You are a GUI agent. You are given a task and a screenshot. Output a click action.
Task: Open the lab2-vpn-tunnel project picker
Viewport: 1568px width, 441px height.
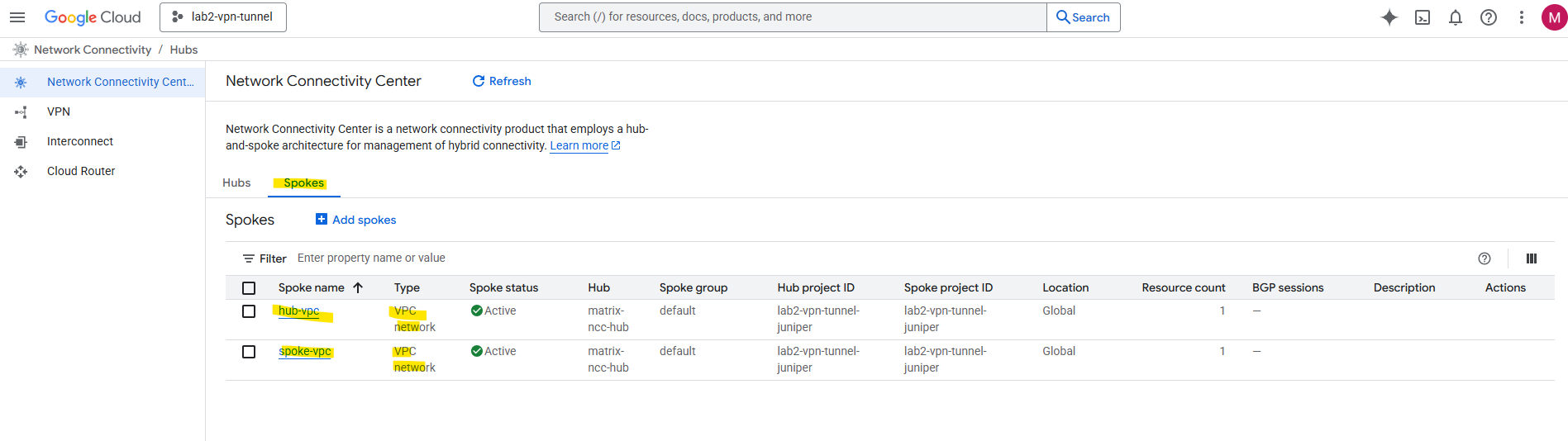(x=223, y=17)
